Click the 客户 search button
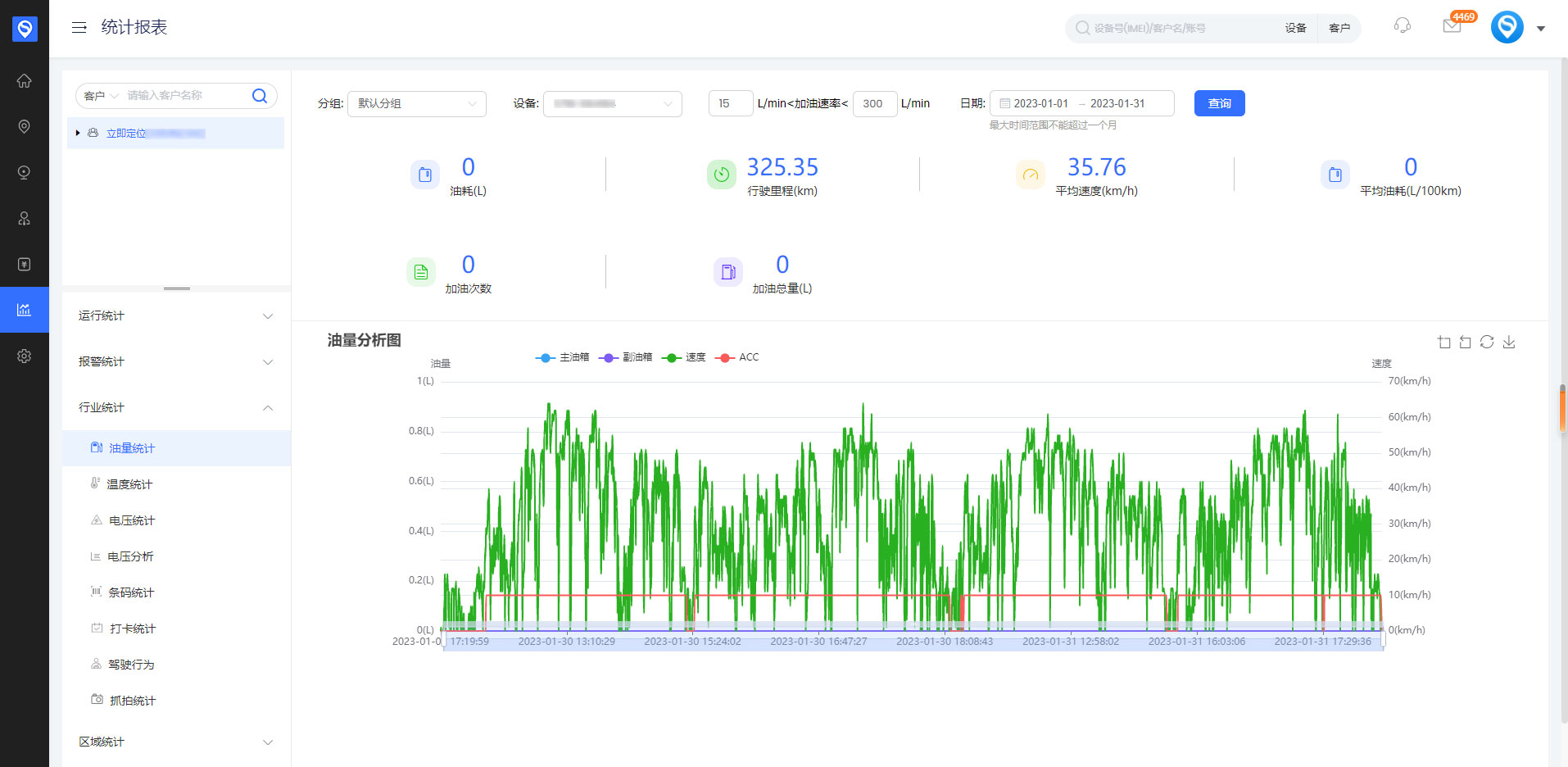 (1339, 29)
